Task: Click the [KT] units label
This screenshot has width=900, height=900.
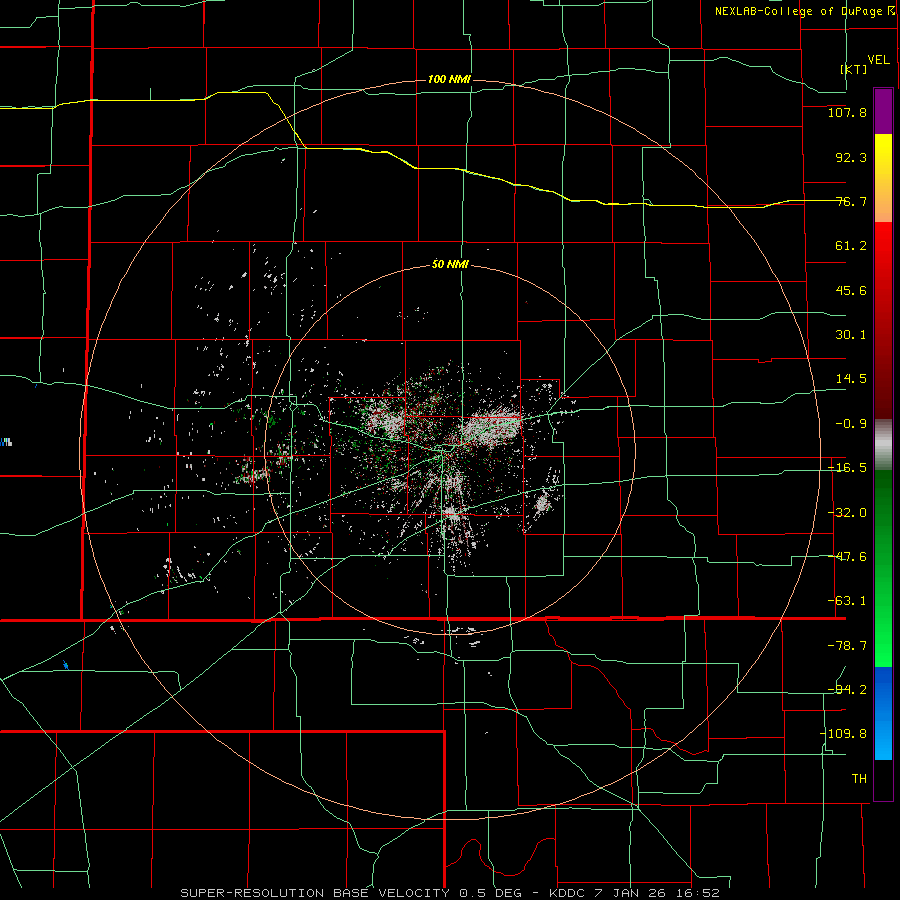Action: [x=854, y=69]
